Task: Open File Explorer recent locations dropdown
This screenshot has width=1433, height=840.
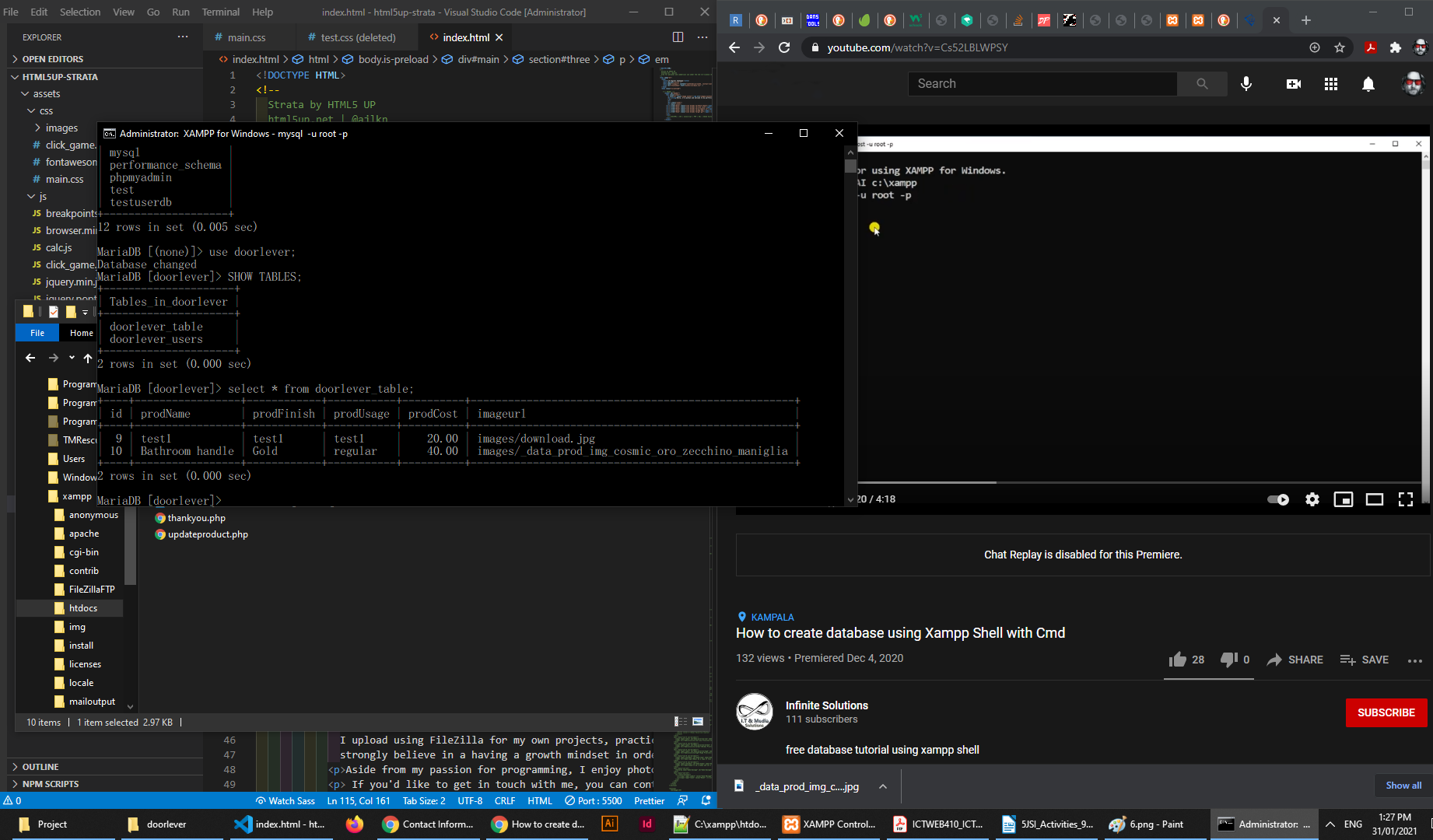Action: [x=72, y=358]
